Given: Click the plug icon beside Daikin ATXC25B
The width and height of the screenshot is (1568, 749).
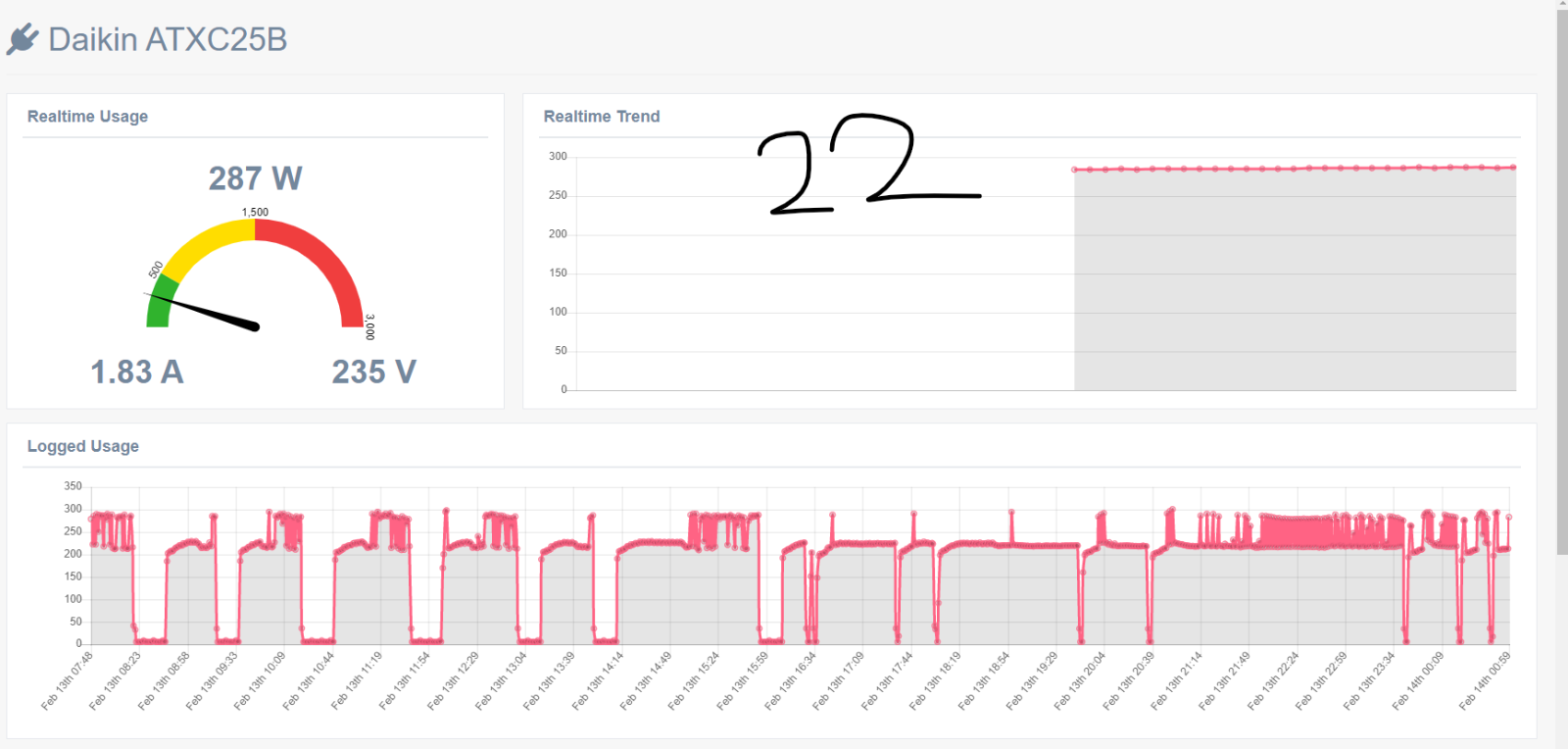Looking at the screenshot, I should (x=23, y=39).
